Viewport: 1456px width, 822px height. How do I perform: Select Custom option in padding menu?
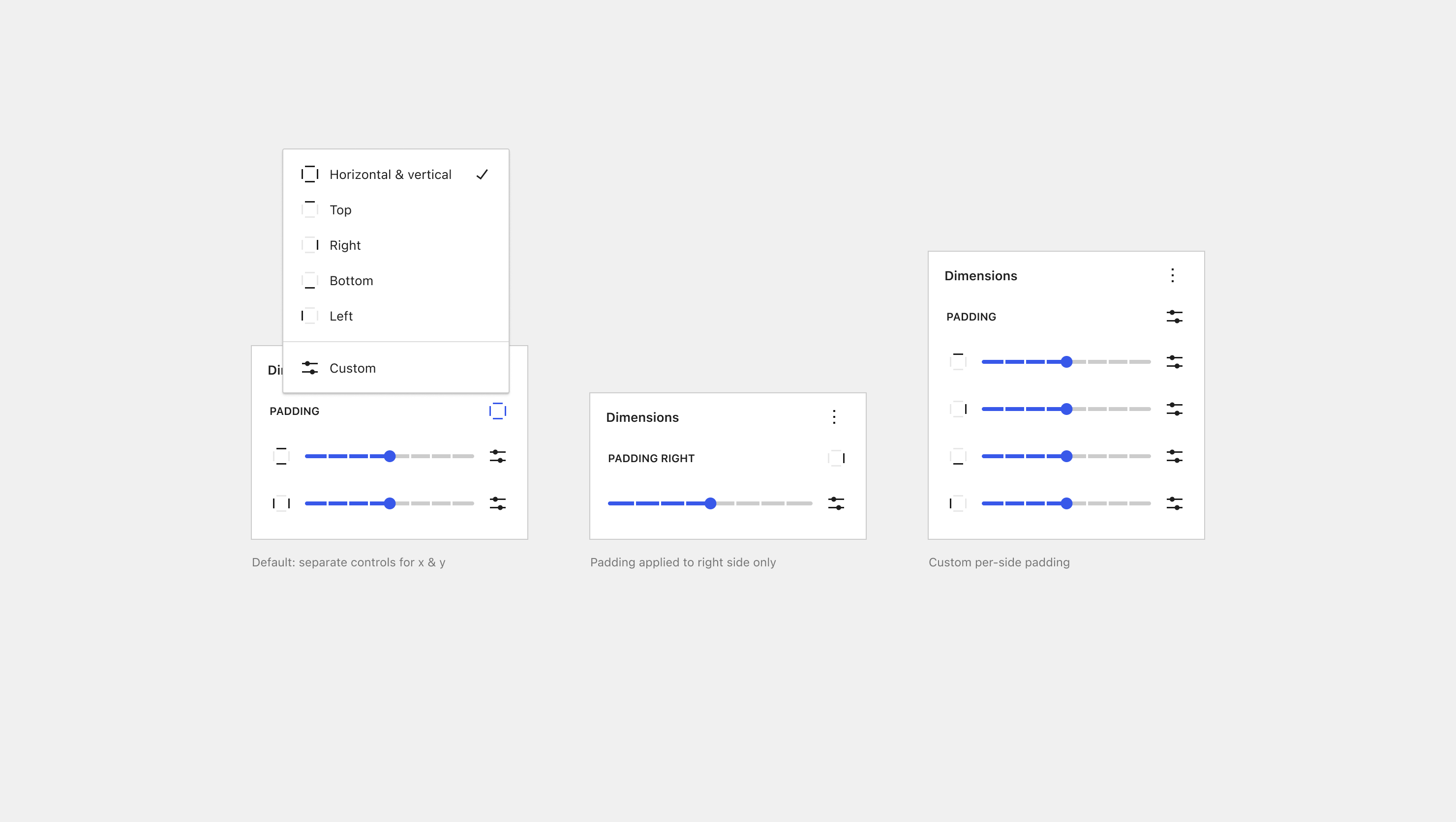click(352, 368)
